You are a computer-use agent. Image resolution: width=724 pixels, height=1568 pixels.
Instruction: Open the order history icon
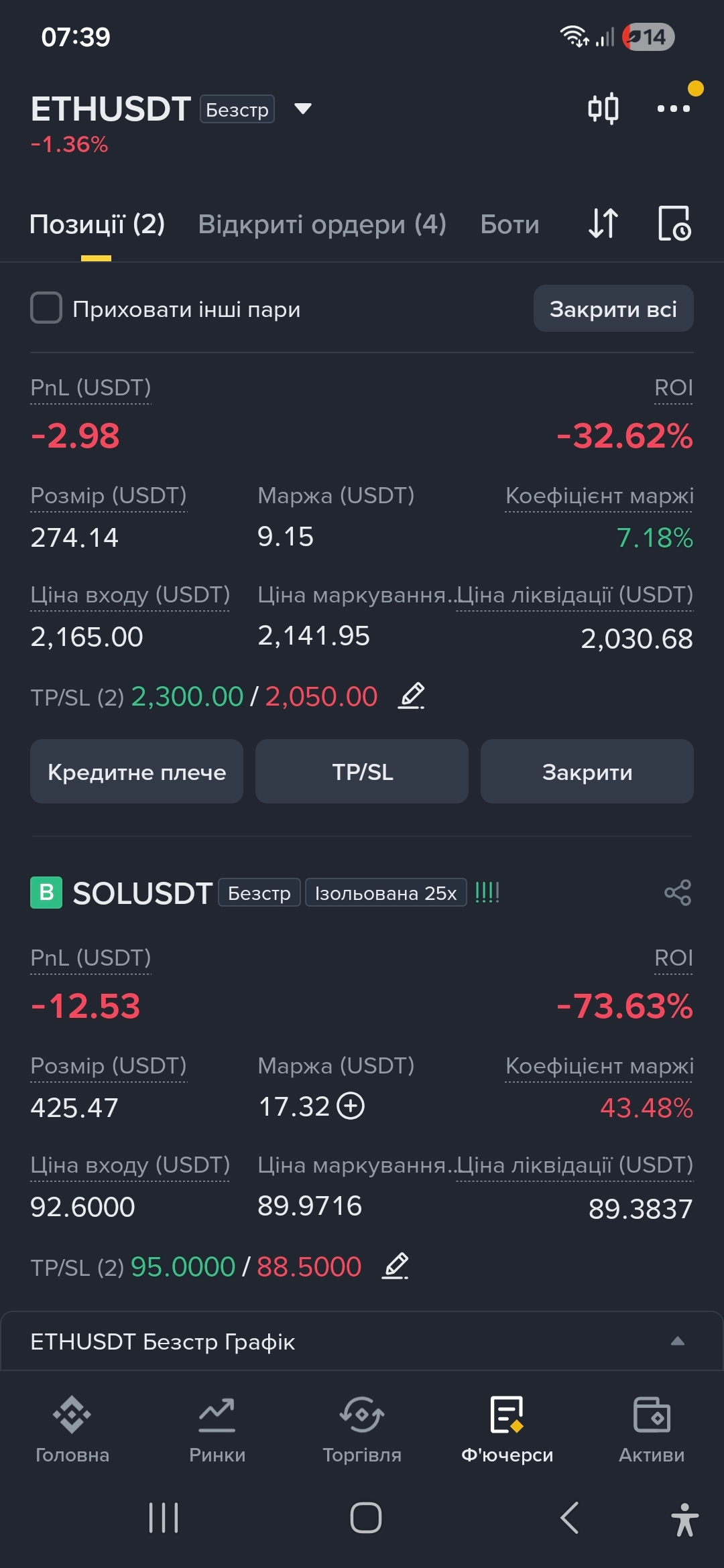[x=674, y=224]
